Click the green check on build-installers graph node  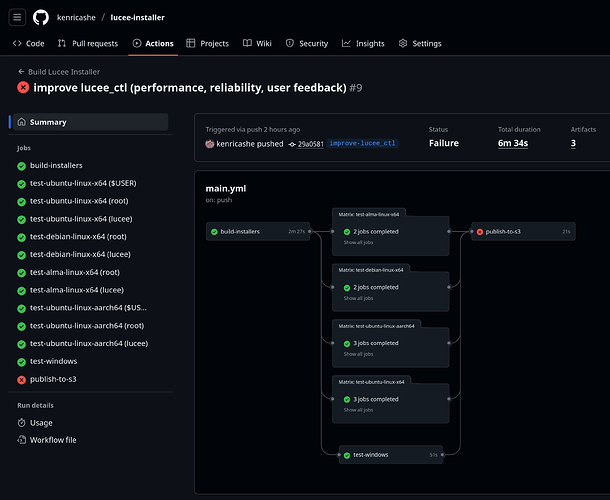[x=214, y=232]
